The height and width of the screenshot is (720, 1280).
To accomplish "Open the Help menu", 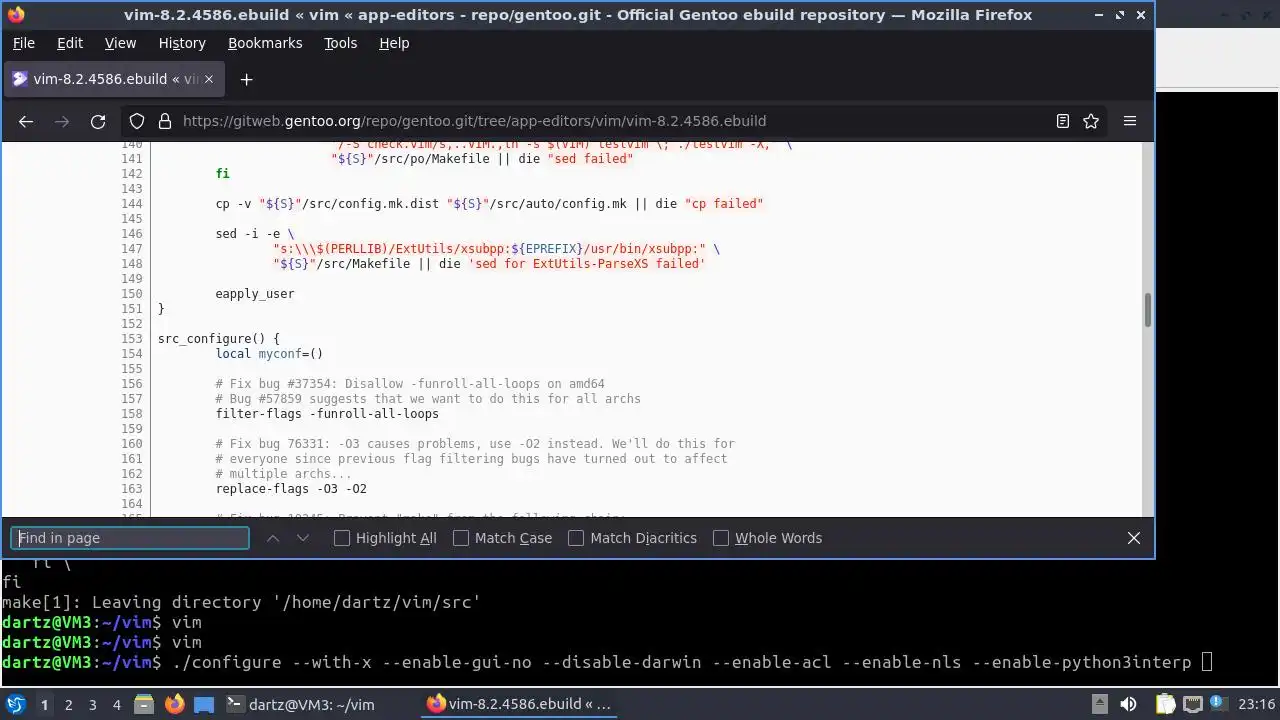I will click(x=394, y=43).
